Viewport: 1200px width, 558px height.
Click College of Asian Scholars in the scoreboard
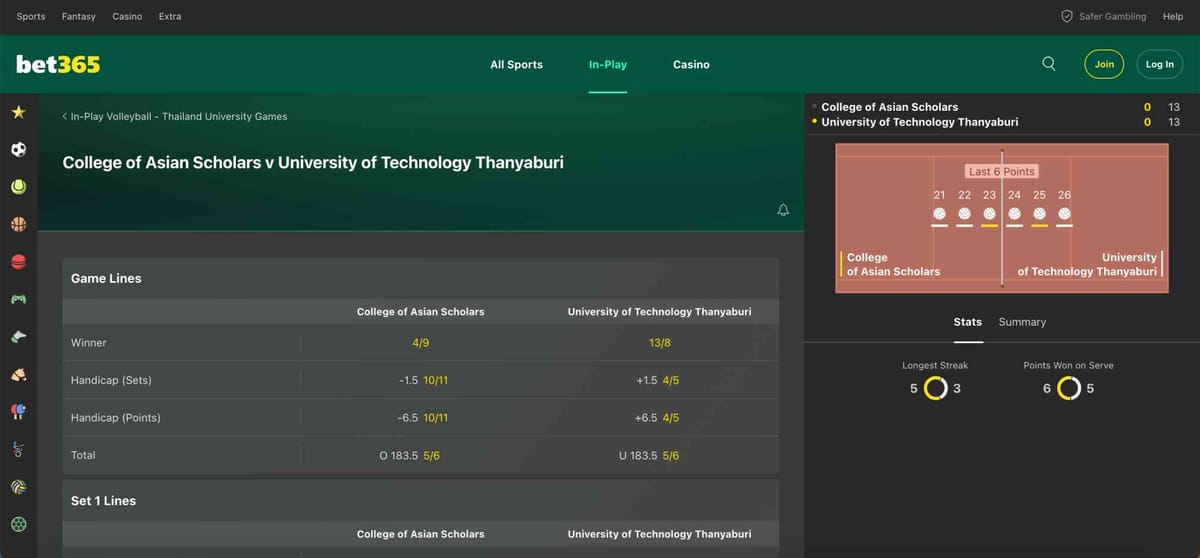(890, 107)
